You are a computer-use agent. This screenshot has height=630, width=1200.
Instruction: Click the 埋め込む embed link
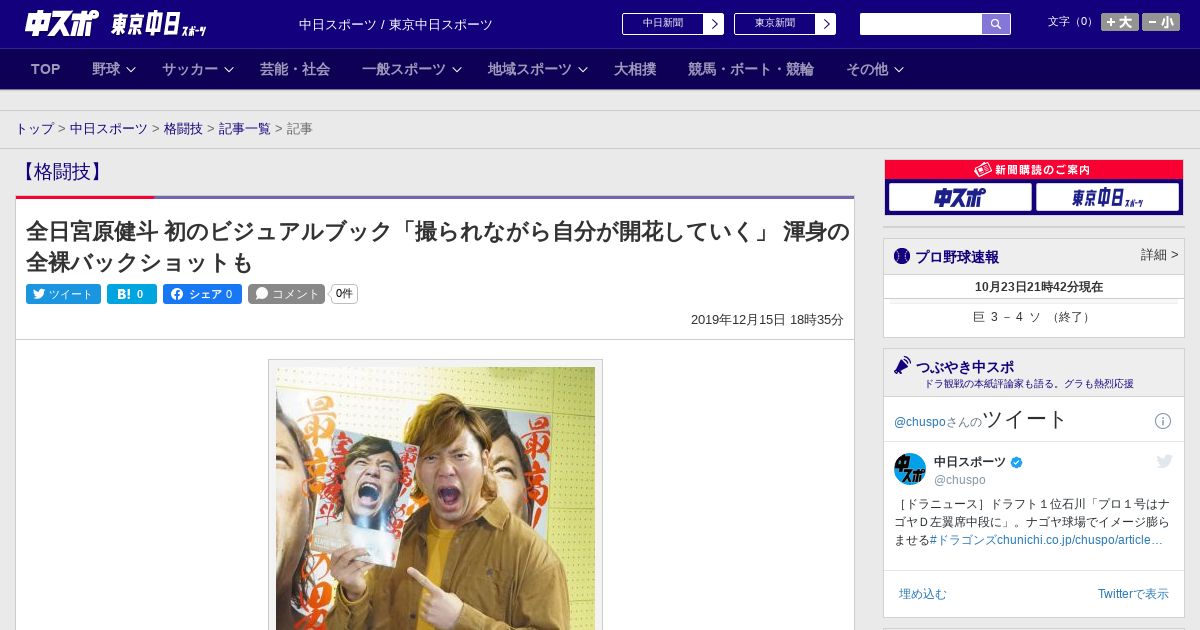pyautogui.click(x=922, y=594)
